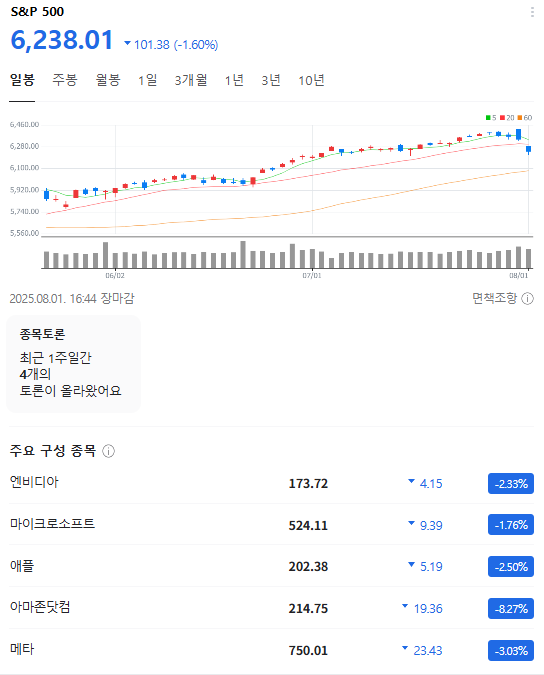The height and width of the screenshot is (675, 544).
Task: Open the three-dot more options menu
Action: tap(532, 12)
